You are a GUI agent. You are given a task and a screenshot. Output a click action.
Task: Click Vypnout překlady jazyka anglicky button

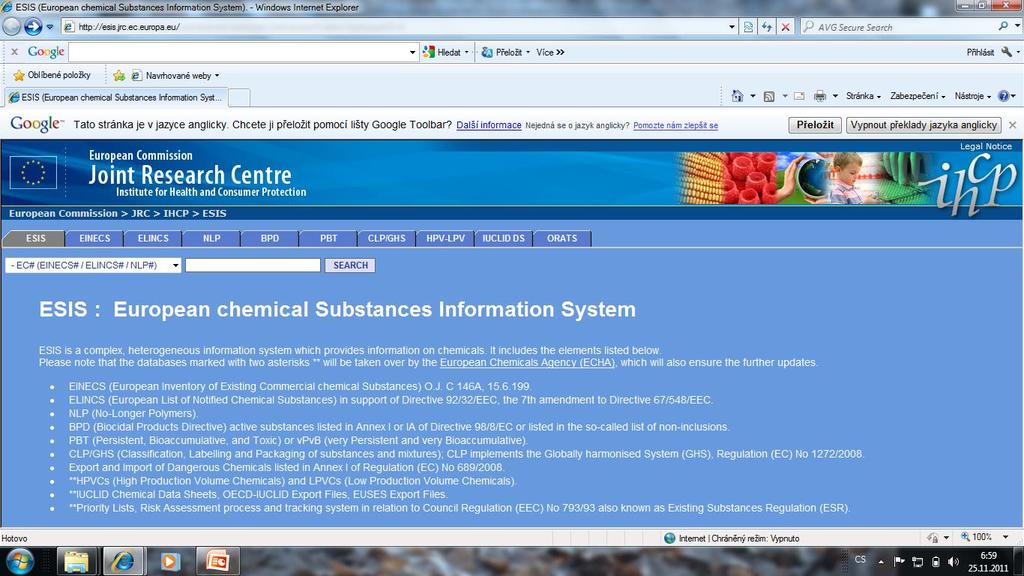(x=923, y=125)
